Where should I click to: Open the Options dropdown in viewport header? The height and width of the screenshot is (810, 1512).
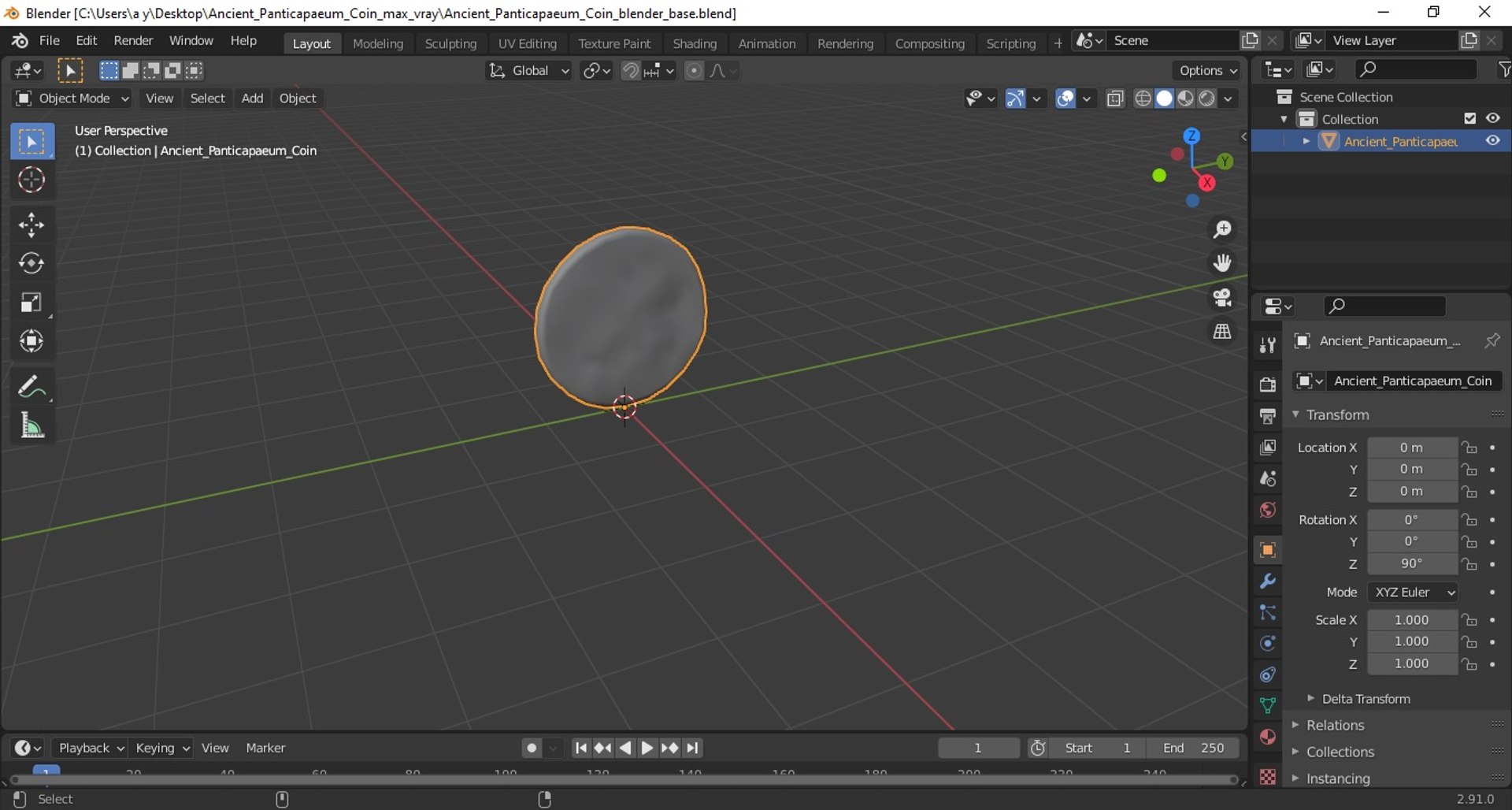(x=1207, y=71)
